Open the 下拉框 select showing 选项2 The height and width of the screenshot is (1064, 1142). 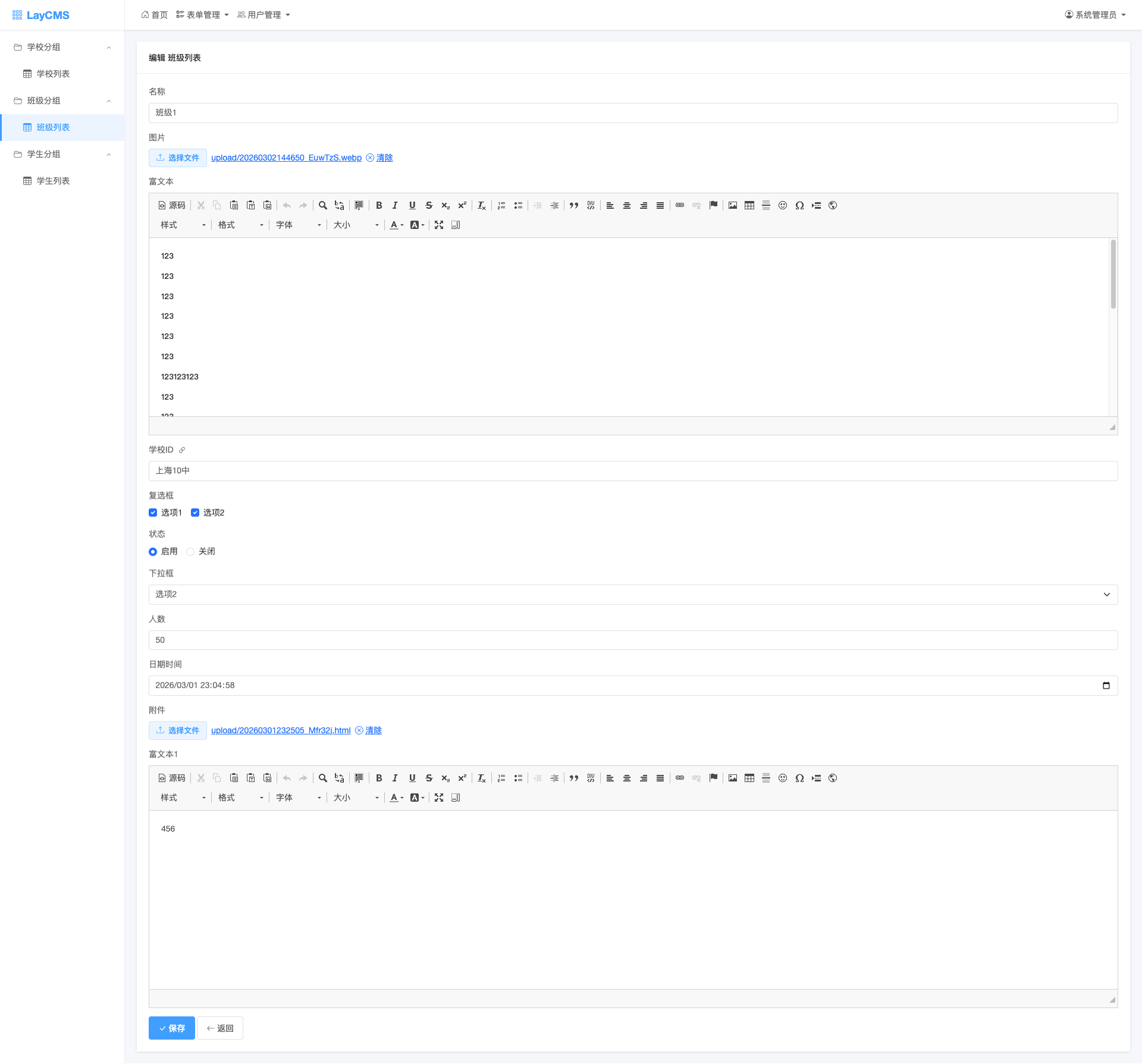point(633,595)
